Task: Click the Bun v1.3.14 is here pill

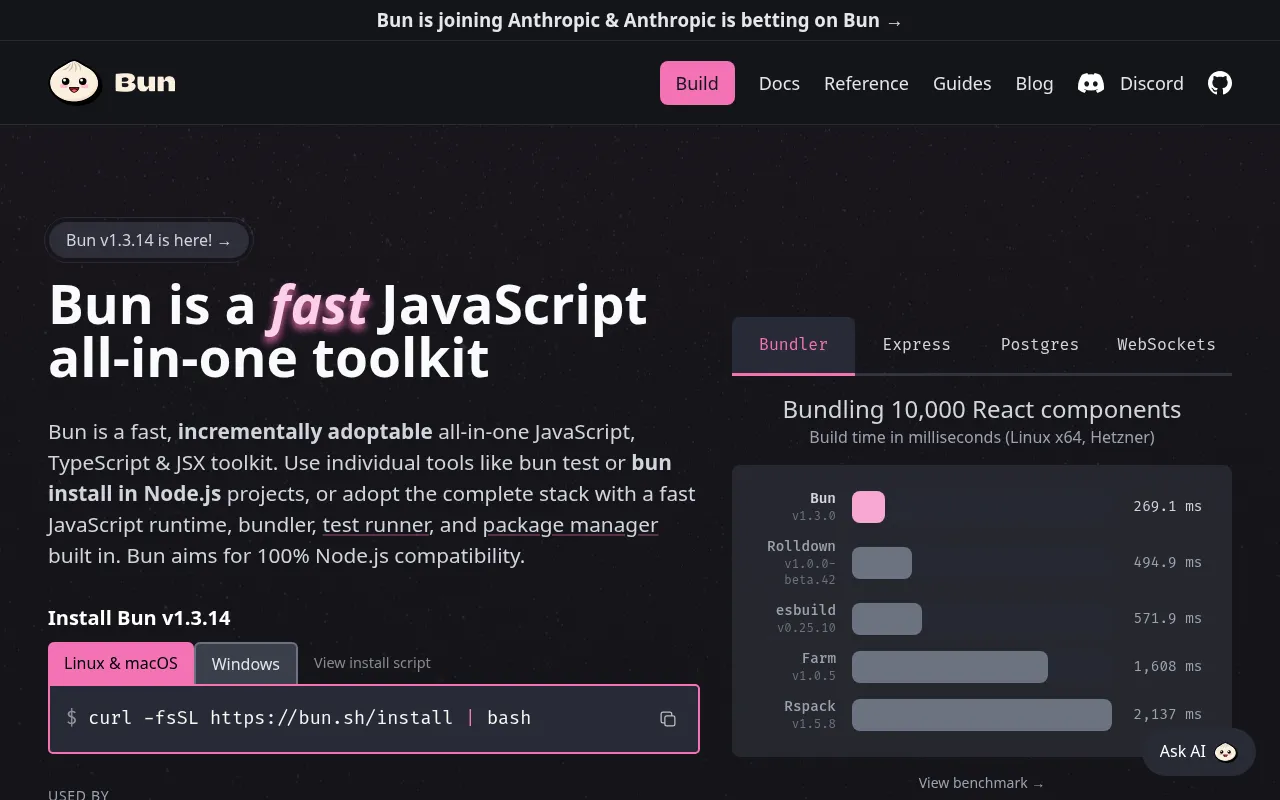Action: point(149,240)
